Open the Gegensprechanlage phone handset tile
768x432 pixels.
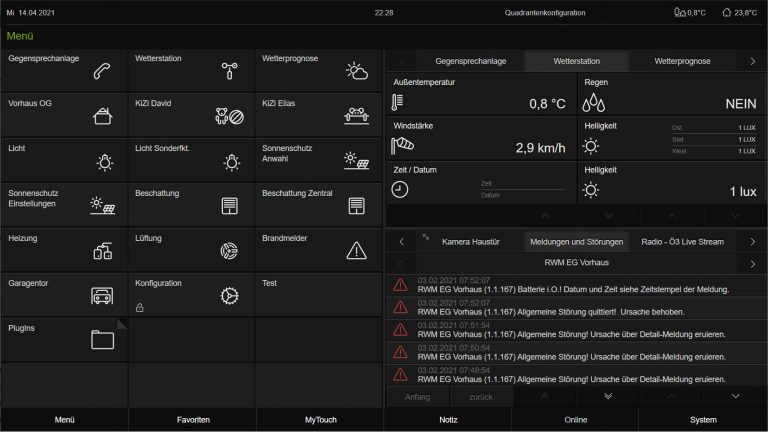coord(101,71)
